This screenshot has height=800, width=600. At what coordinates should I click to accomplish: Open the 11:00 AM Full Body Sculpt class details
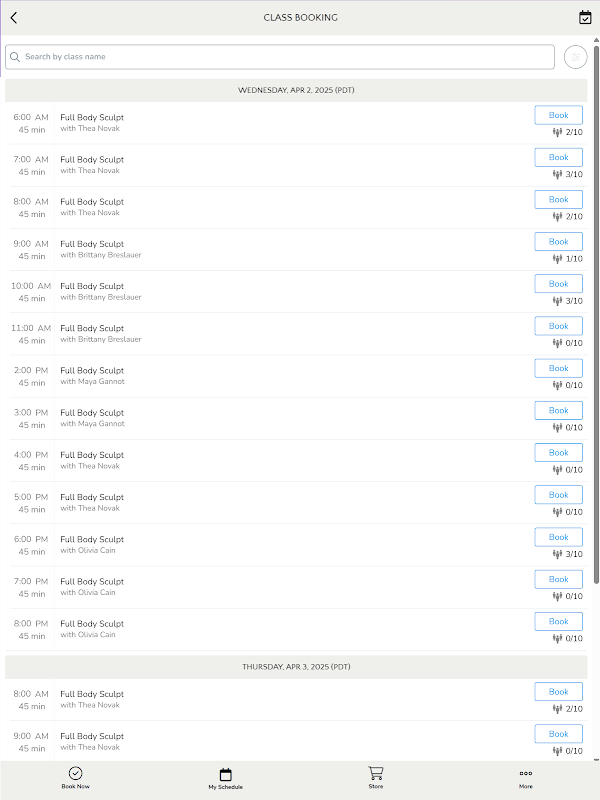click(92, 328)
